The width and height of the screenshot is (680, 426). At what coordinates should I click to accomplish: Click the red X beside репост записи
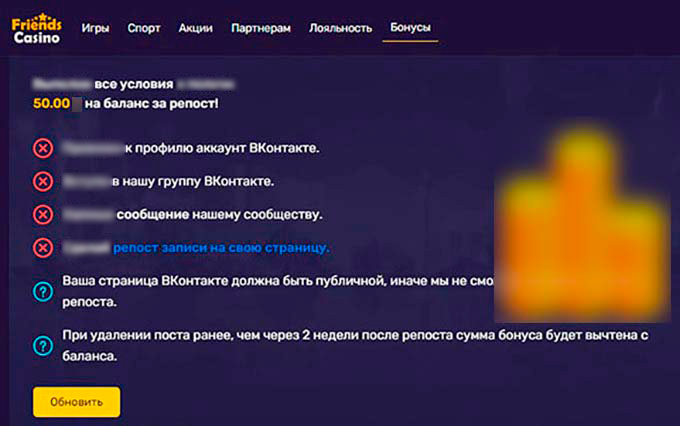43,248
